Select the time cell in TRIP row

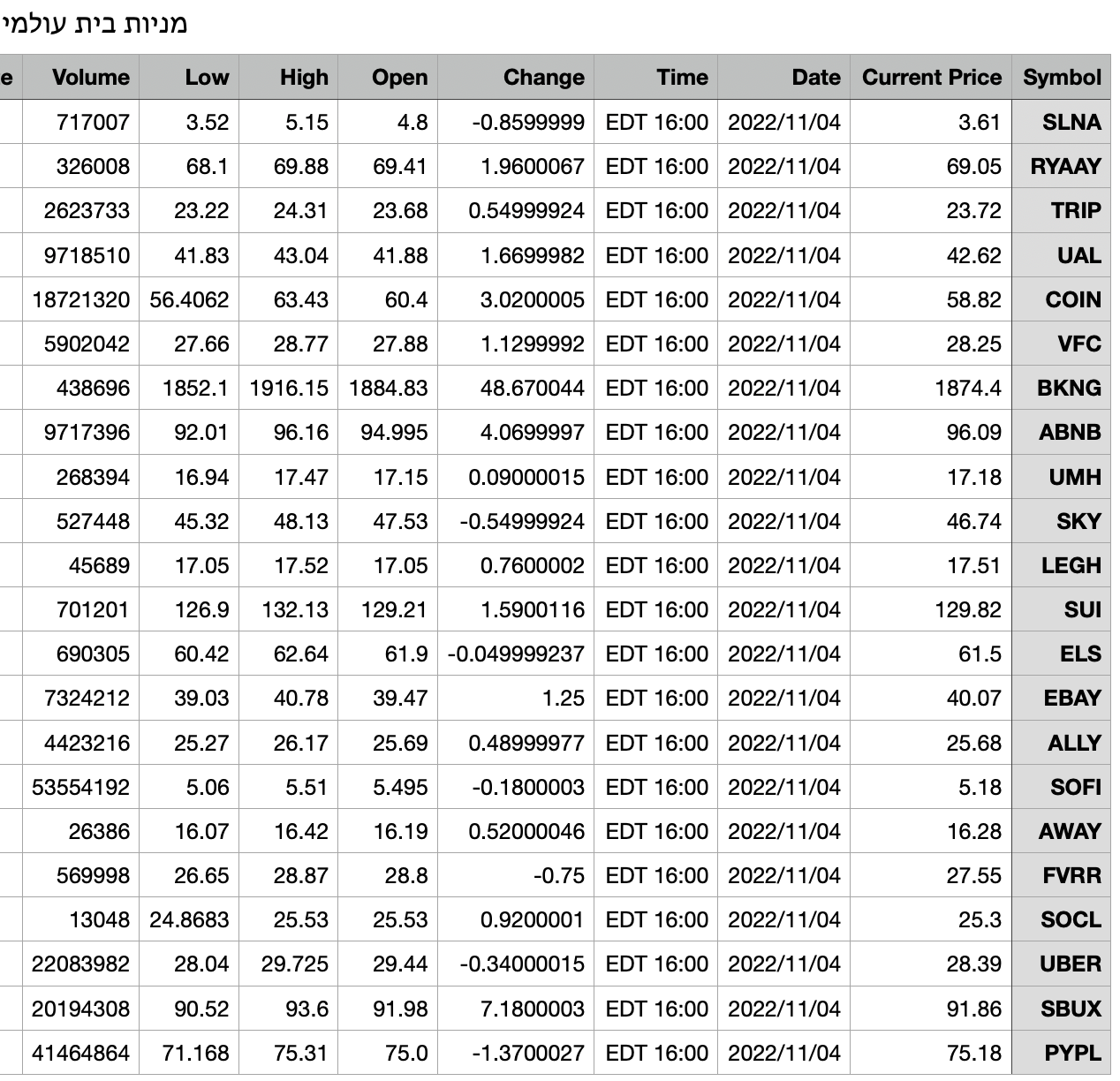coord(656,210)
